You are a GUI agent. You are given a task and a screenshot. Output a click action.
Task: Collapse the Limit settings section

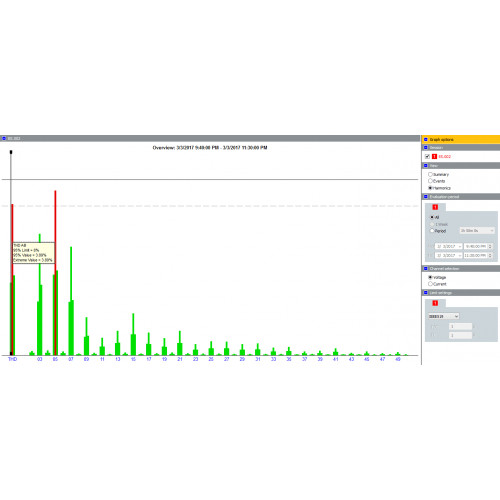point(426,293)
